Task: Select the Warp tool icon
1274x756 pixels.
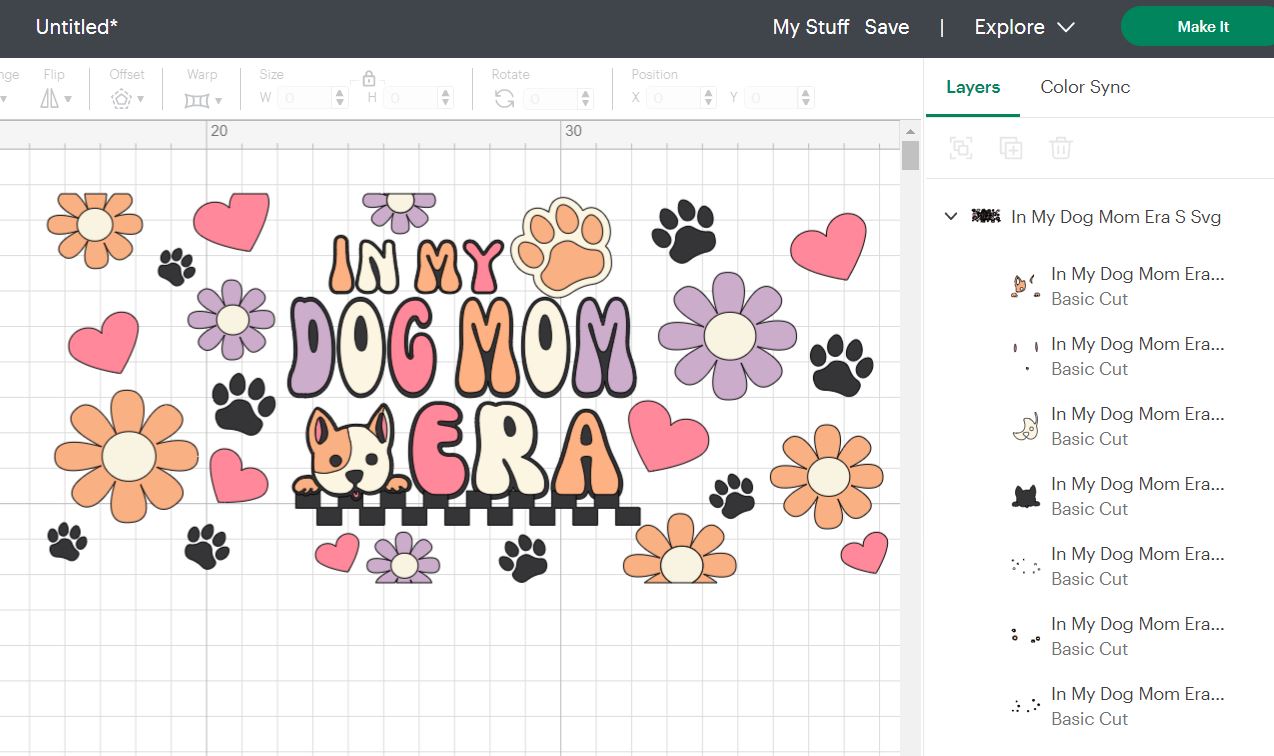Action: pos(197,99)
